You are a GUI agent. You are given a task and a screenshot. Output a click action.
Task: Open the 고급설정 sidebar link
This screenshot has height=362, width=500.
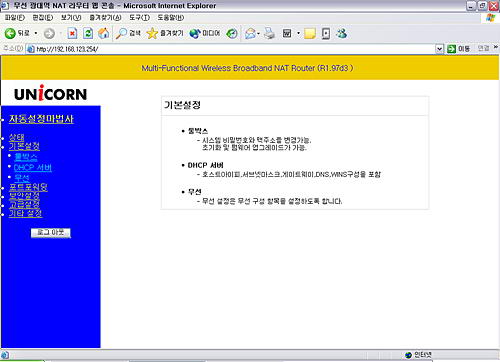[24, 204]
